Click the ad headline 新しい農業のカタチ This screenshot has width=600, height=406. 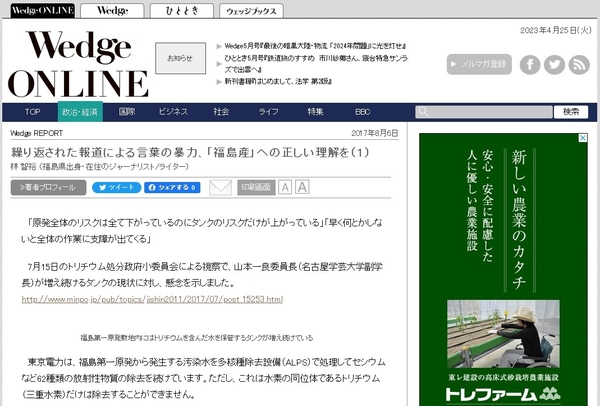pyautogui.click(x=520, y=220)
